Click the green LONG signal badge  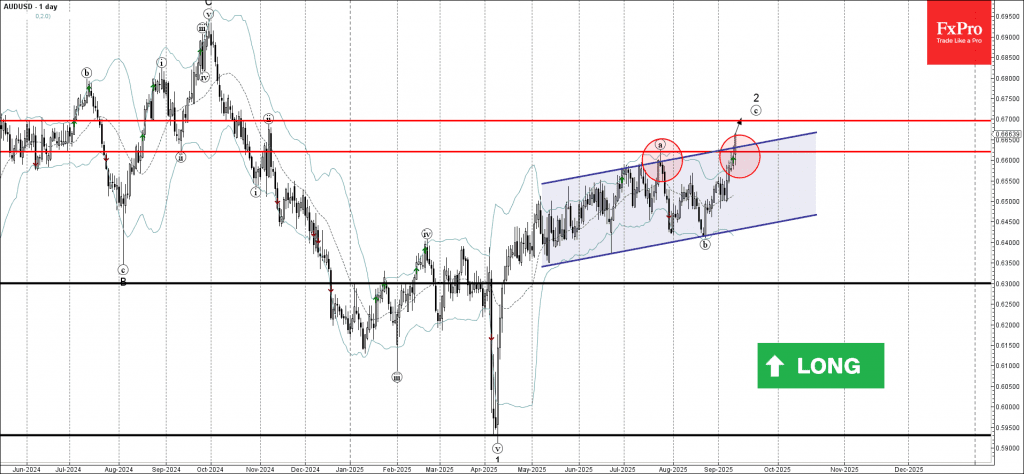coord(820,366)
